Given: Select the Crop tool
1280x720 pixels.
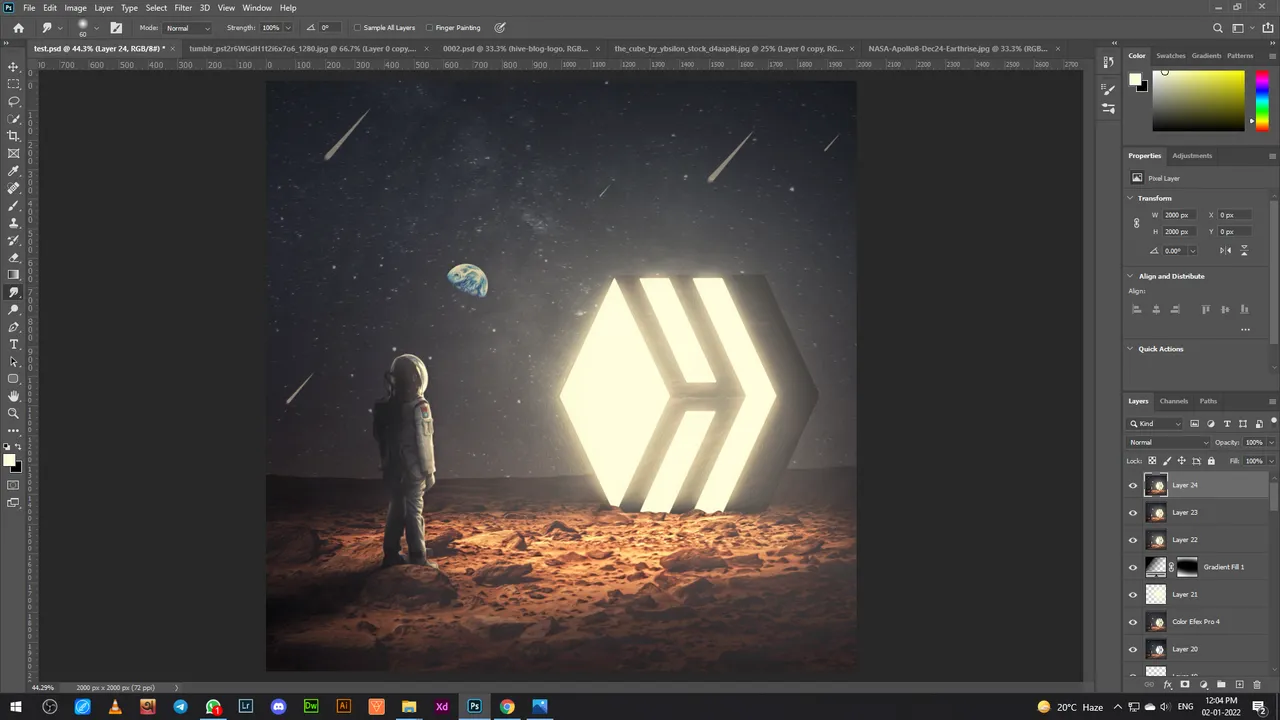Looking at the screenshot, I should [x=13, y=136].
